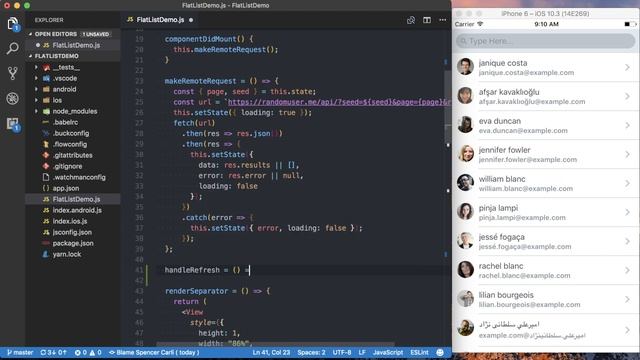Open the Extensions view in activity bar
The width and height of the screenshot is (640, 360).
(x=13, y=124)
